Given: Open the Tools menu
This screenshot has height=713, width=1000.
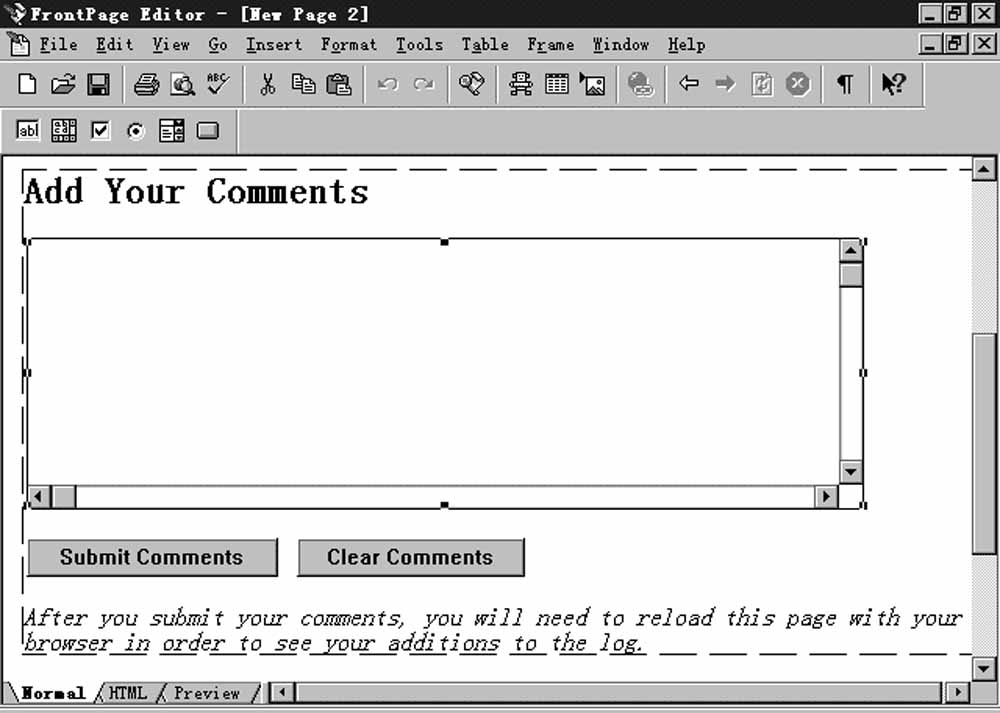Looking at the screenshot, I should tap(419, 45).
